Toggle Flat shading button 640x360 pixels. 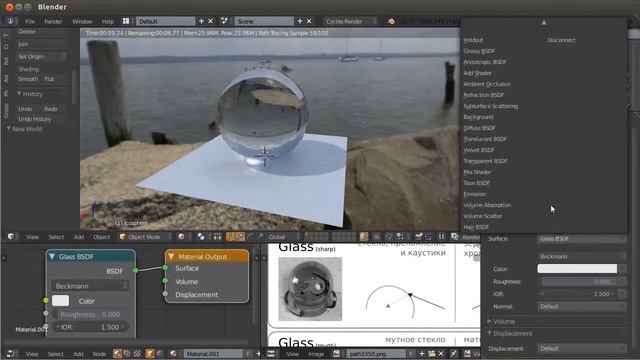coord(49,79)
